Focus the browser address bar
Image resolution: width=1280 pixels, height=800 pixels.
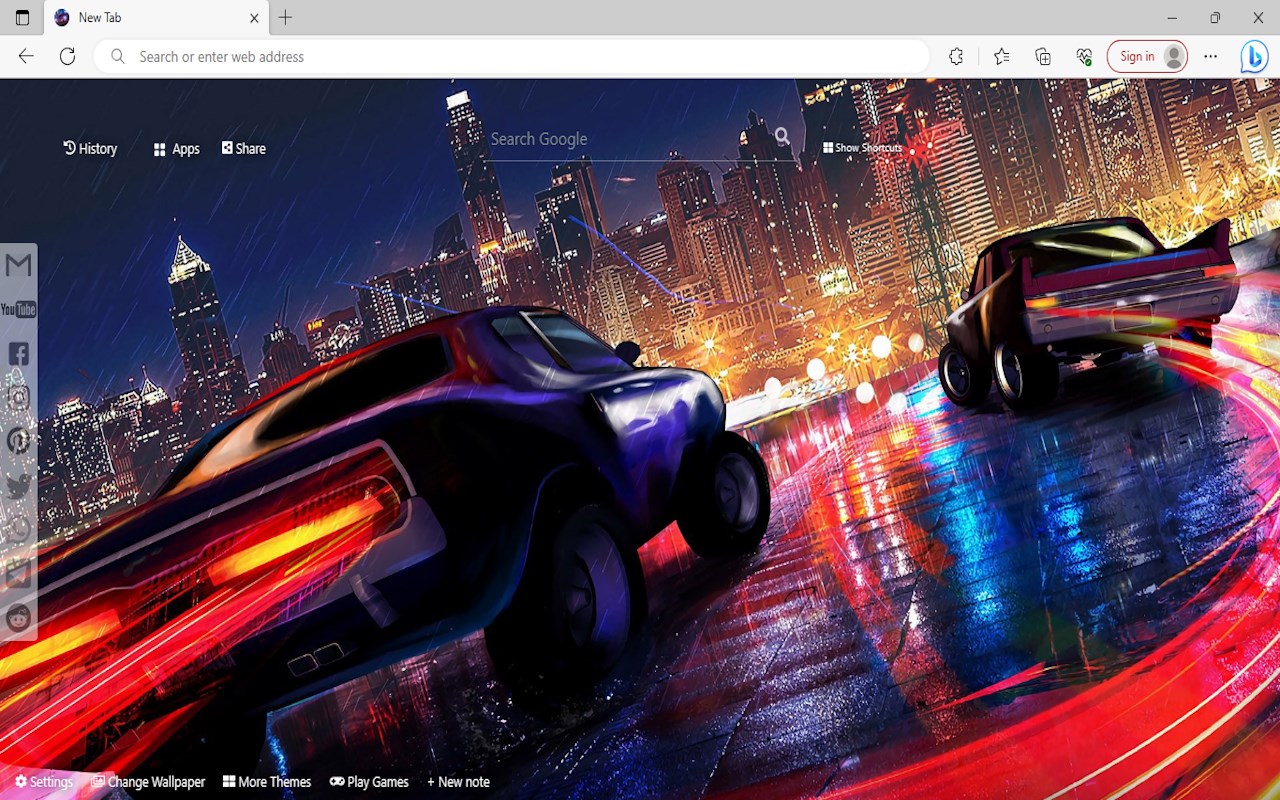(x=512, y=57)
